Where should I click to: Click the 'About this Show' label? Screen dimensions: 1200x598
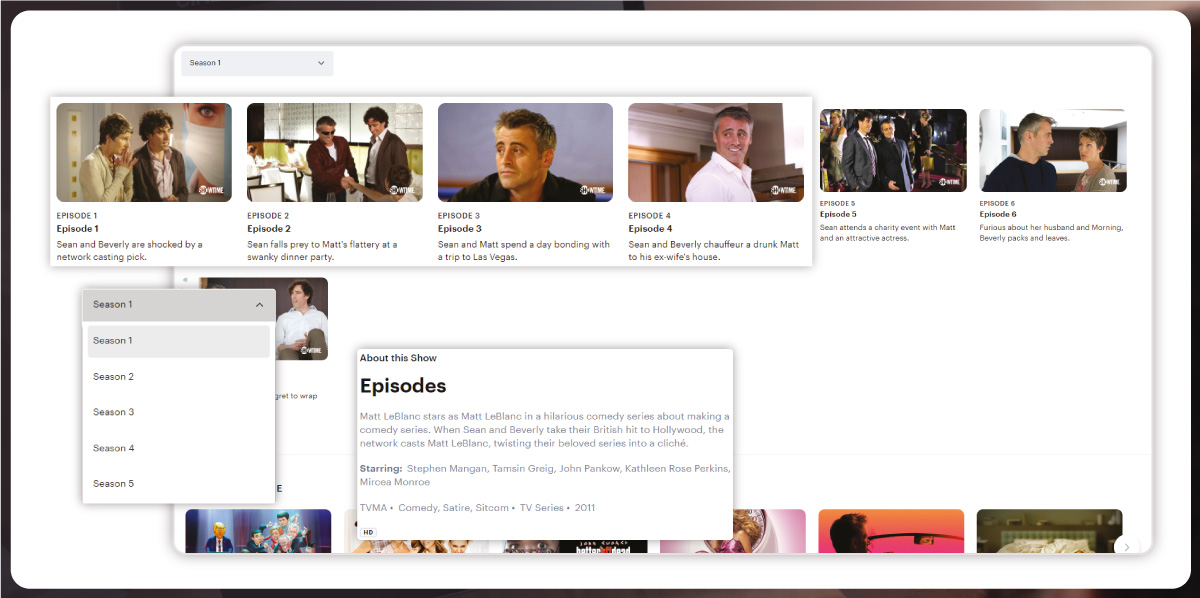click(x=398, y=358)
